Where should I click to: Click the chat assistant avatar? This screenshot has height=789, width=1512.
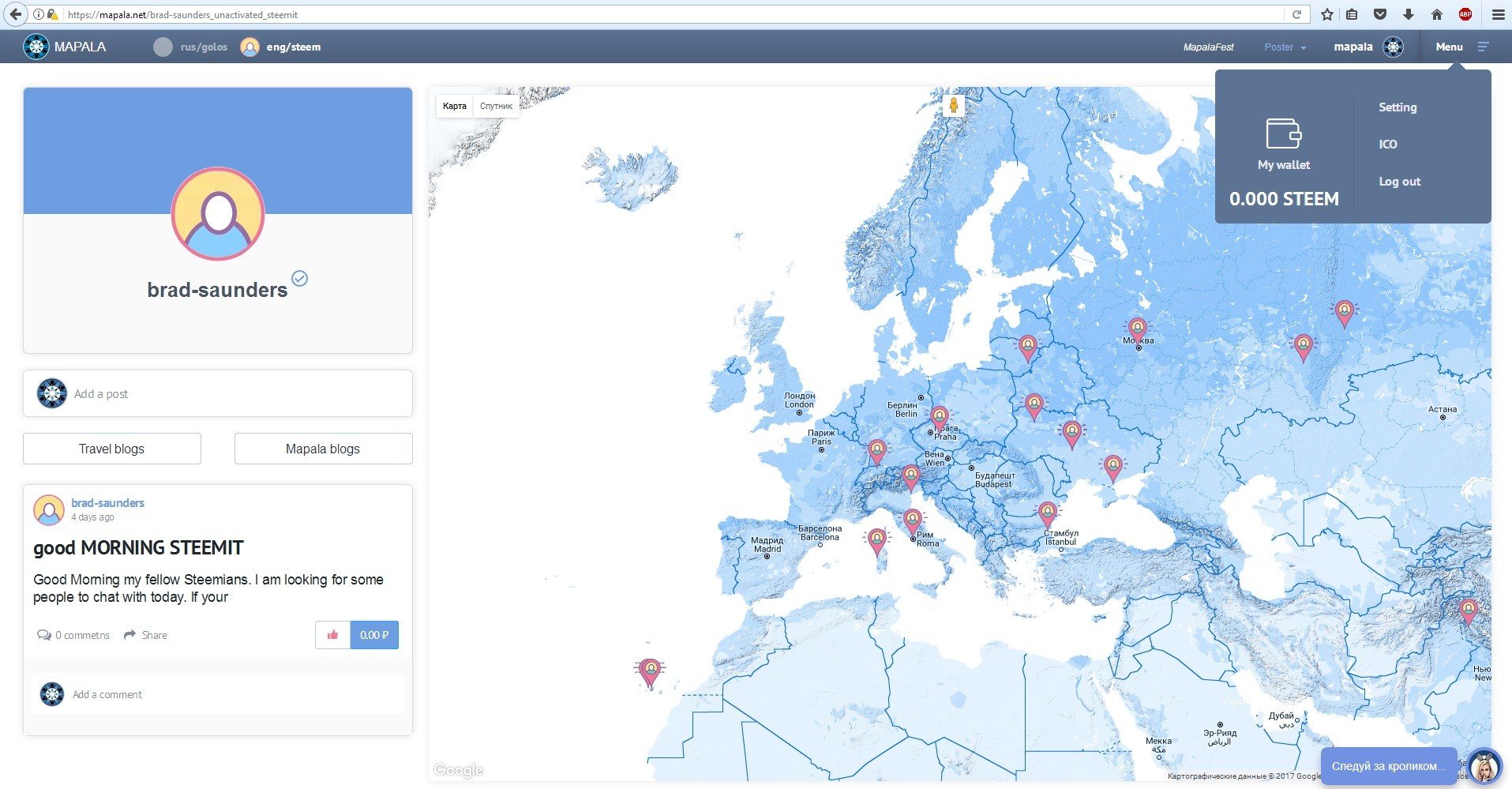(1484, 766)
